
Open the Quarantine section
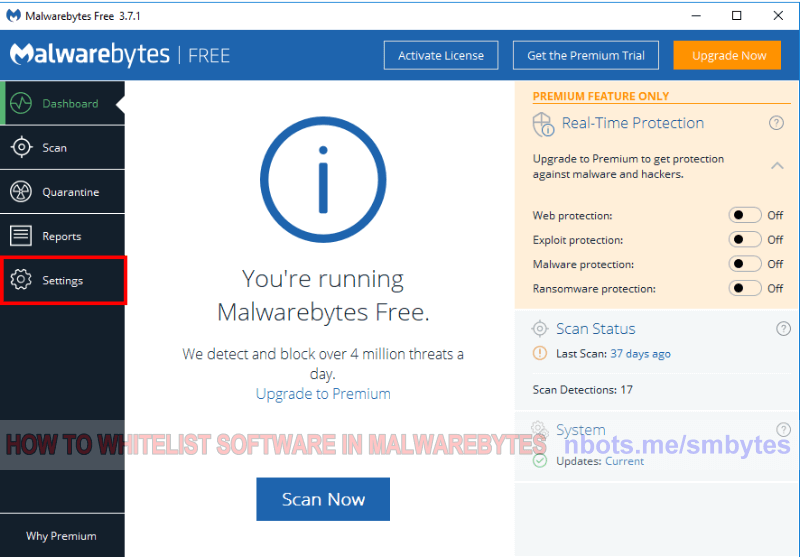[62, 192]
